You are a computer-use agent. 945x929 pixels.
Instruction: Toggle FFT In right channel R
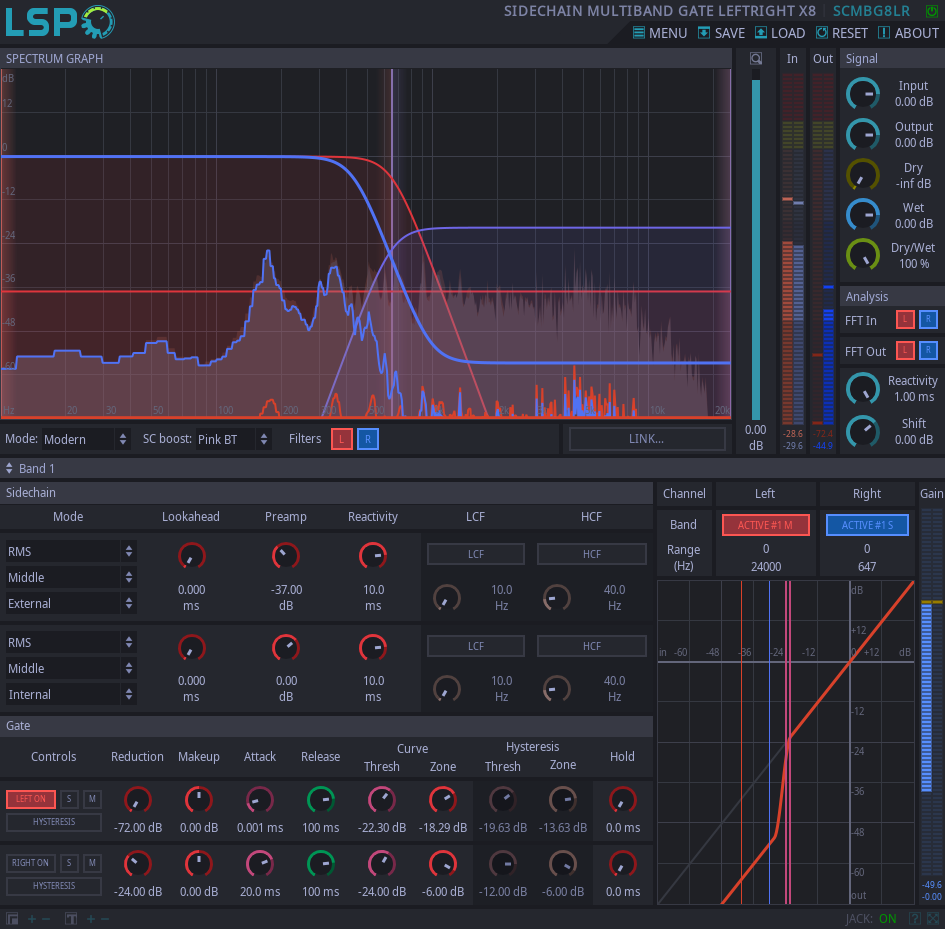click(x=928, y=320)
